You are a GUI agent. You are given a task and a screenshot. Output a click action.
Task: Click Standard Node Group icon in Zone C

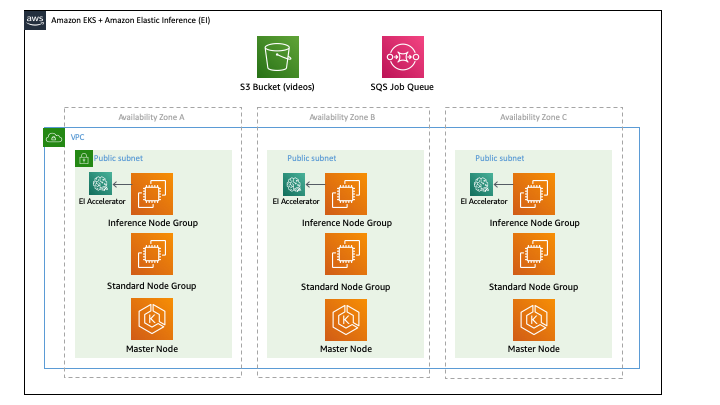click(534, 254)
